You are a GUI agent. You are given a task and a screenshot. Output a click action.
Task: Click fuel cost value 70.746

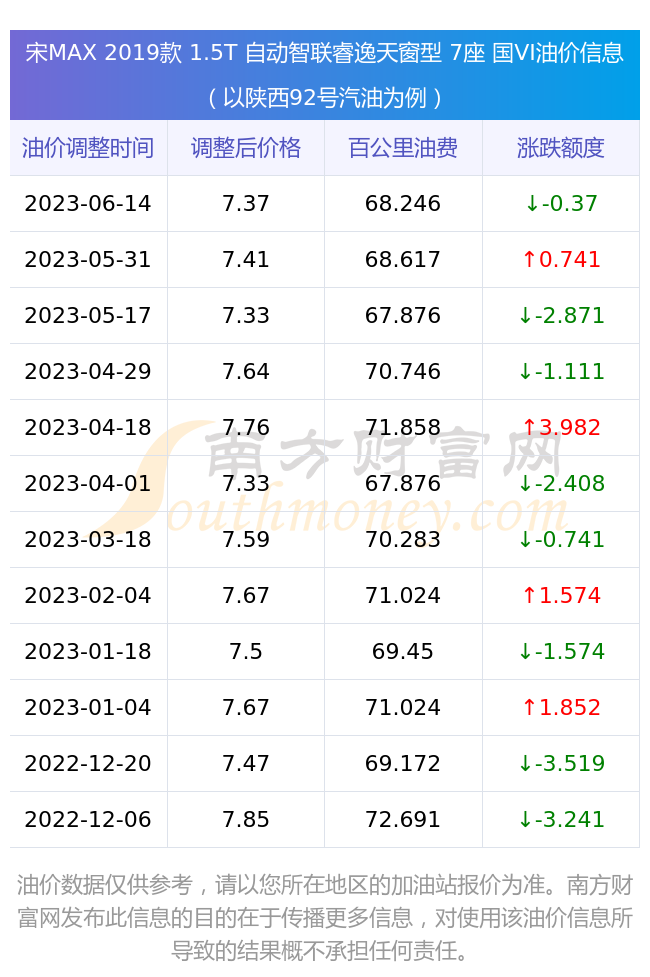point(403,372)
